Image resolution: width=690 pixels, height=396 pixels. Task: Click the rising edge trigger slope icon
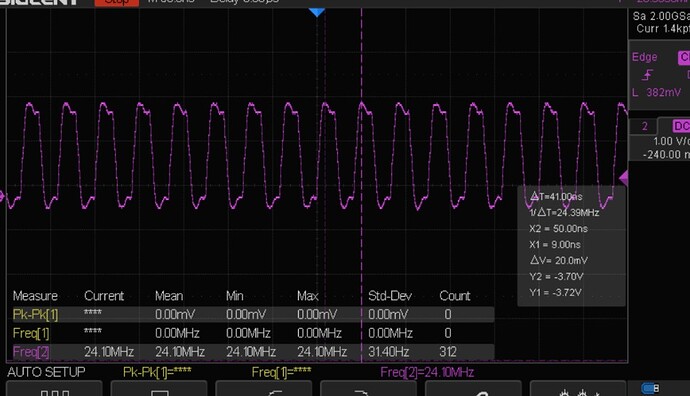(647, 75)
